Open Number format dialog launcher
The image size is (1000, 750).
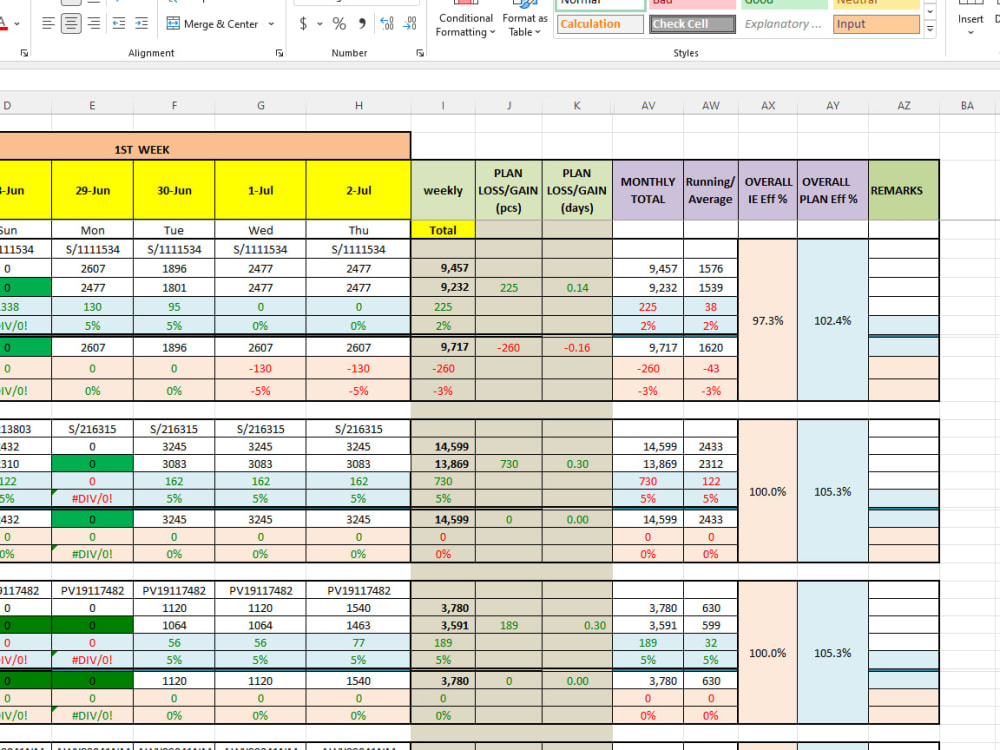coord(420,54)
